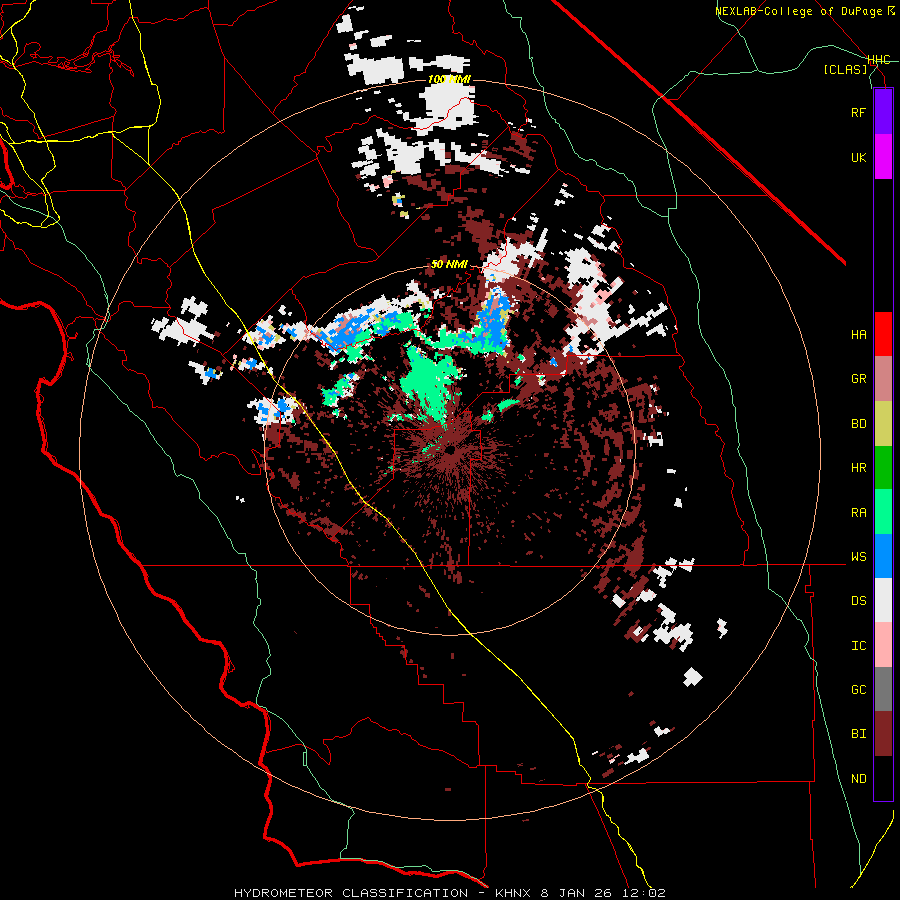Click the 100 NMI range ring label

coord(449,79)
